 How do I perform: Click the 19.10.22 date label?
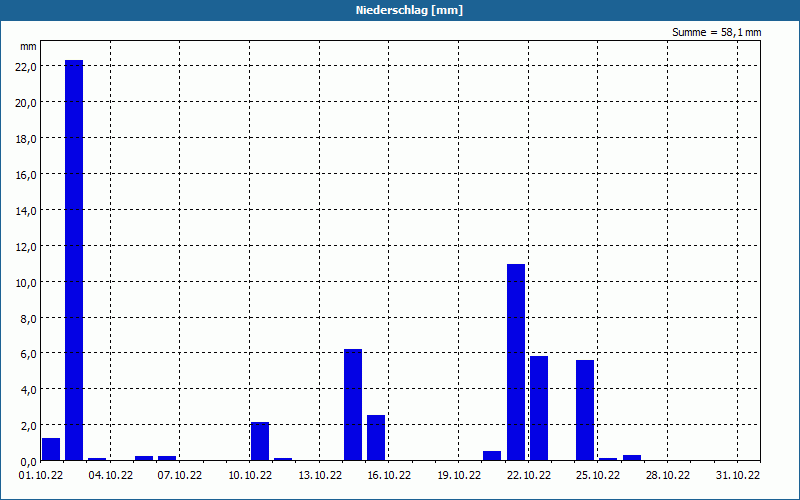459,476
